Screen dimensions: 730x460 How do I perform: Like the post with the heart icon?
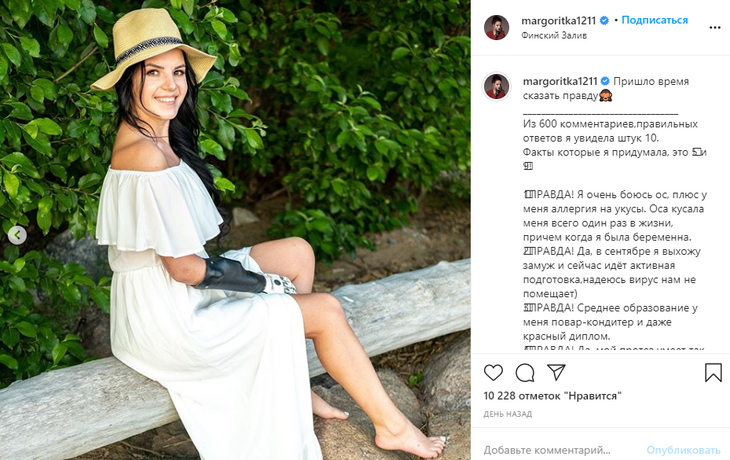click(493, 372)
